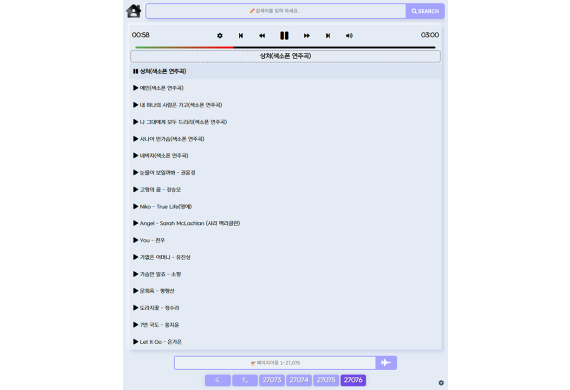Click the dashed now-playing title box
The image size is (570, 390).
[285, 56]
